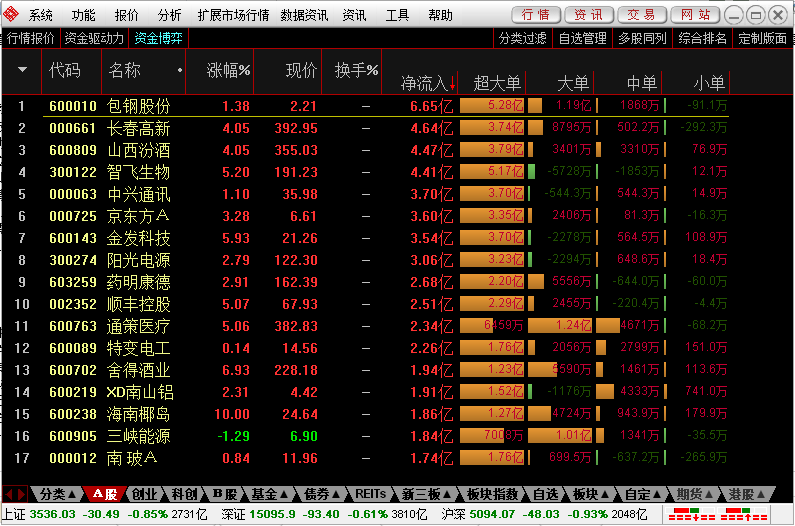Screen dimensions: 795x526
Task: Open the 资讯 menu
Action: click(354, 15)
